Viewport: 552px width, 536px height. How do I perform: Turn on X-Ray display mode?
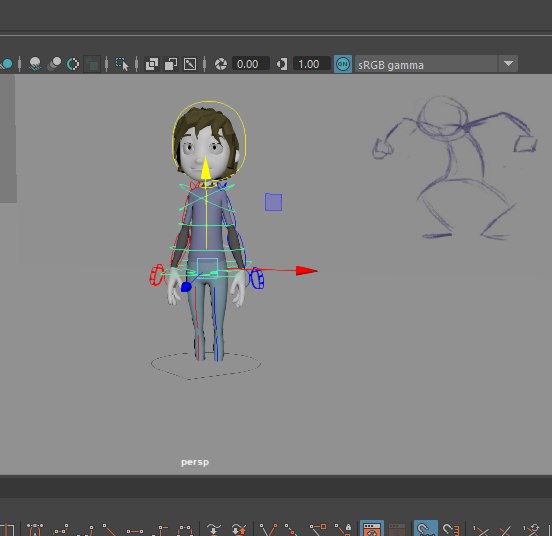point(152,64)
